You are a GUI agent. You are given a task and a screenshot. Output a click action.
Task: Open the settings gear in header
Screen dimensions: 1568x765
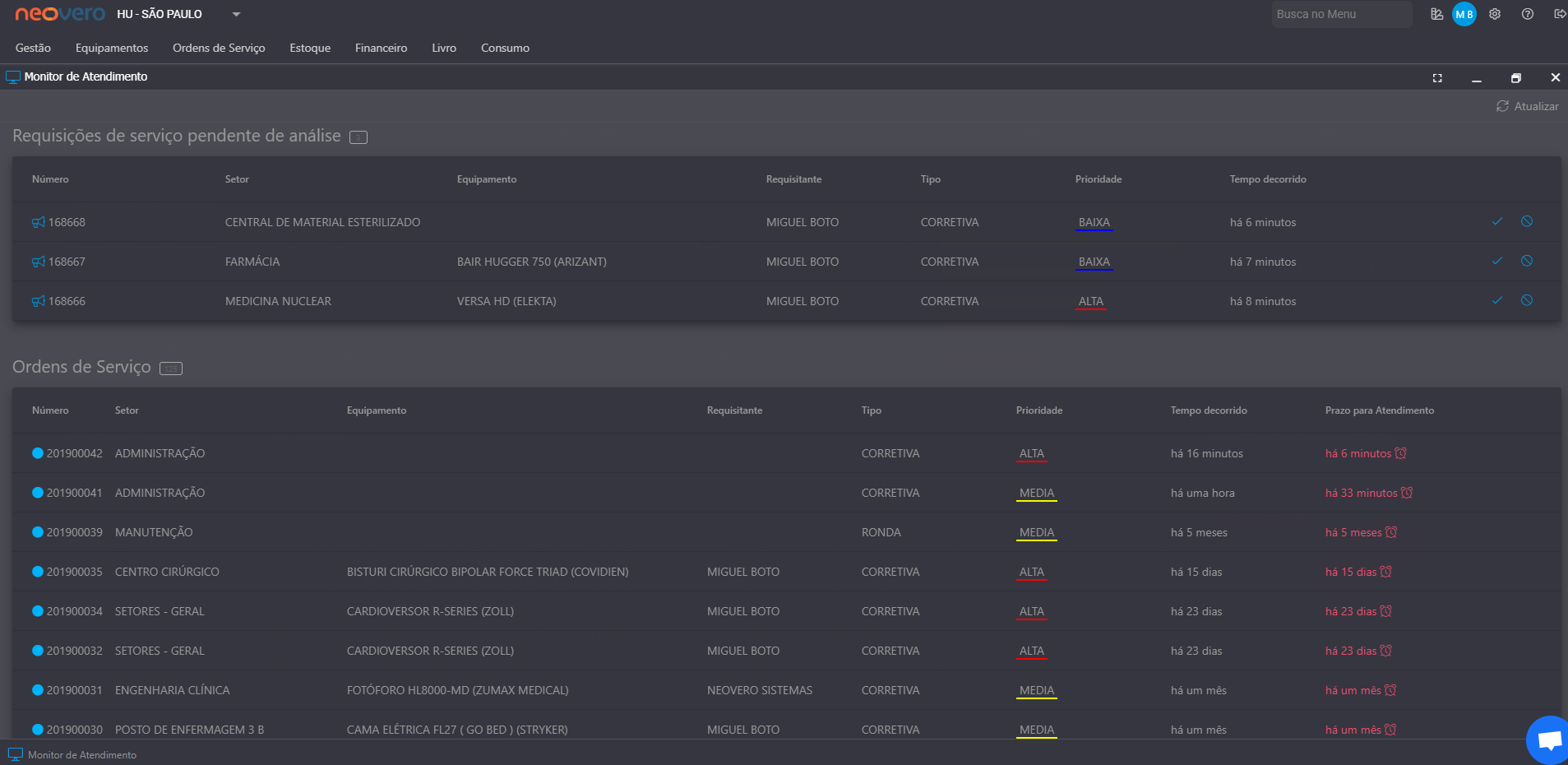pyautogui.click(x=1495, y=14)
